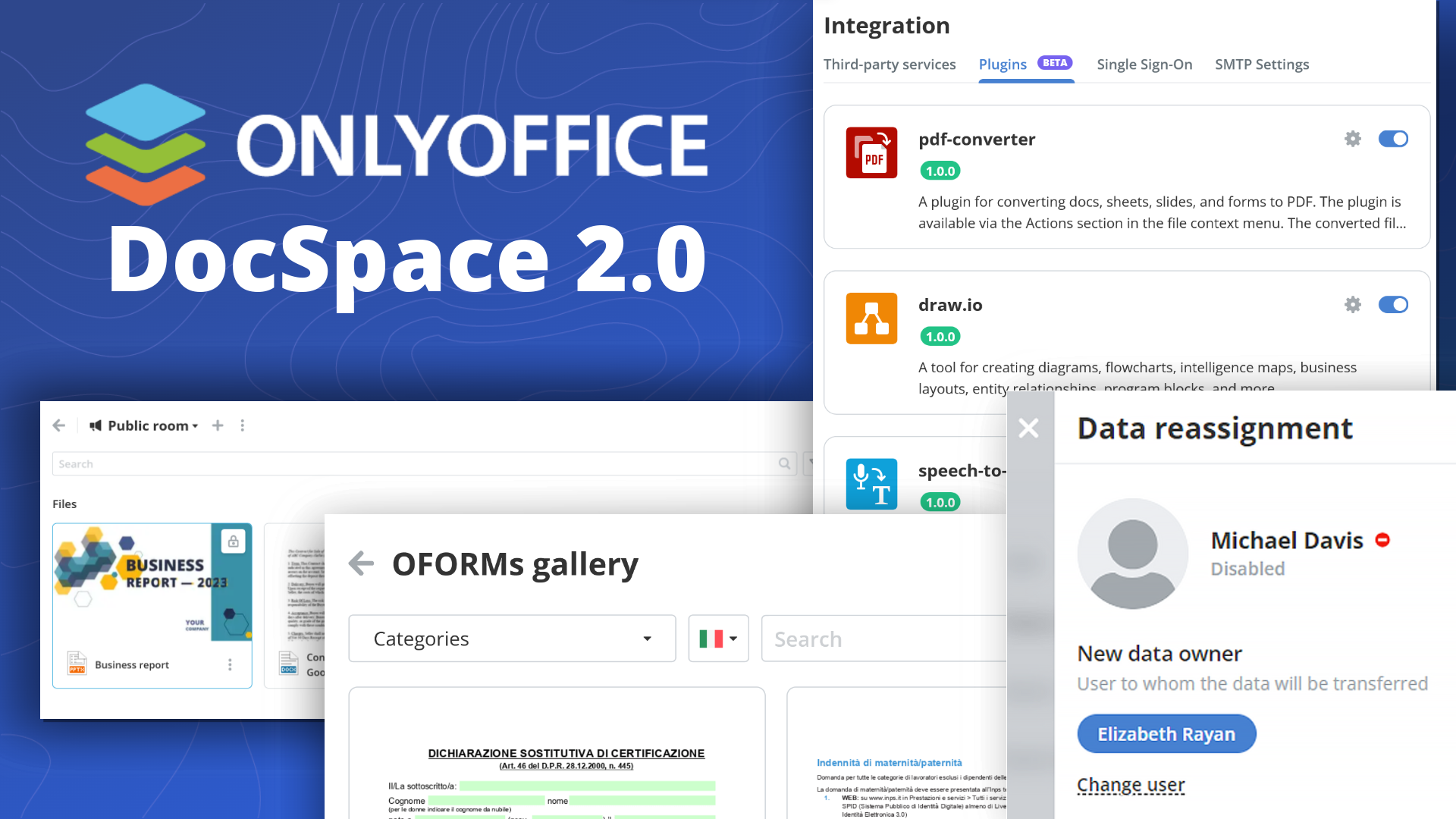Open the Categories dropdown

tap(512, 639)
